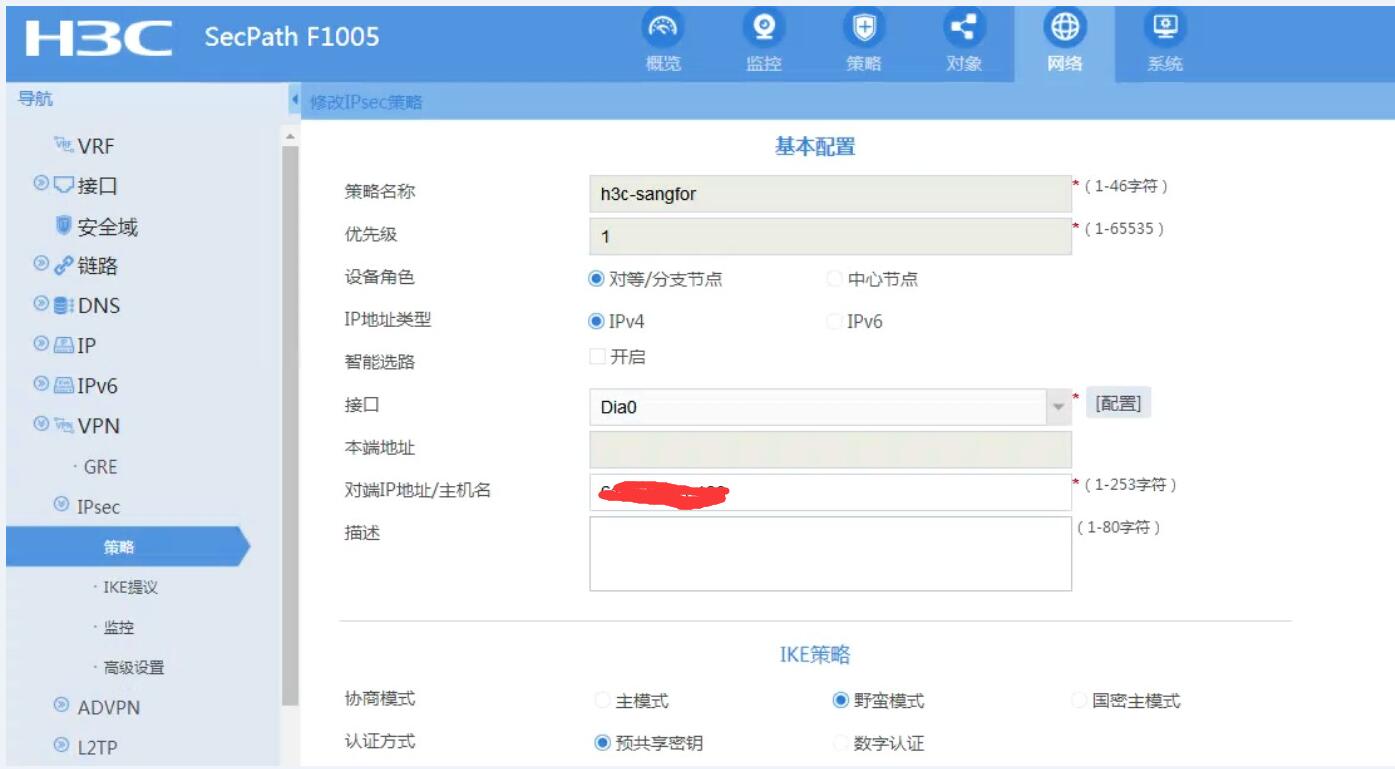Select 对等/分支节点 device role
Screen dimensions: 1395x769
click(596, 280)
